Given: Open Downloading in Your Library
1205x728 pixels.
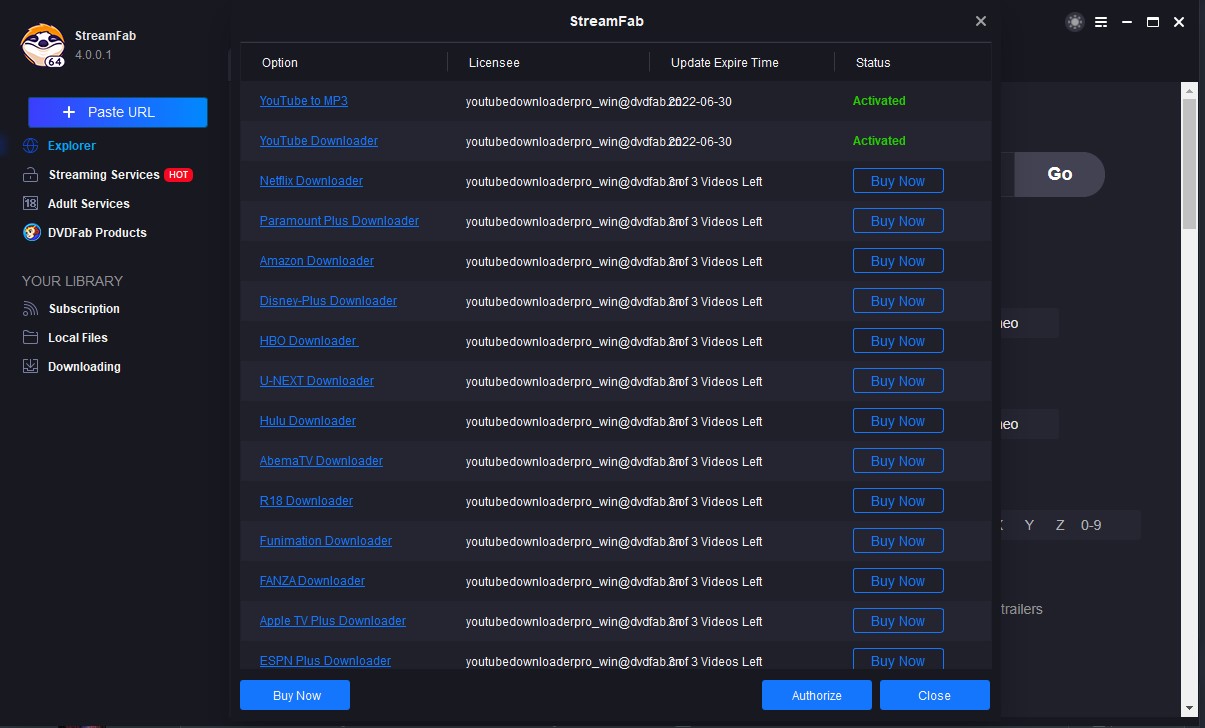Looking at the screenshot, I should tap(84, 367).
